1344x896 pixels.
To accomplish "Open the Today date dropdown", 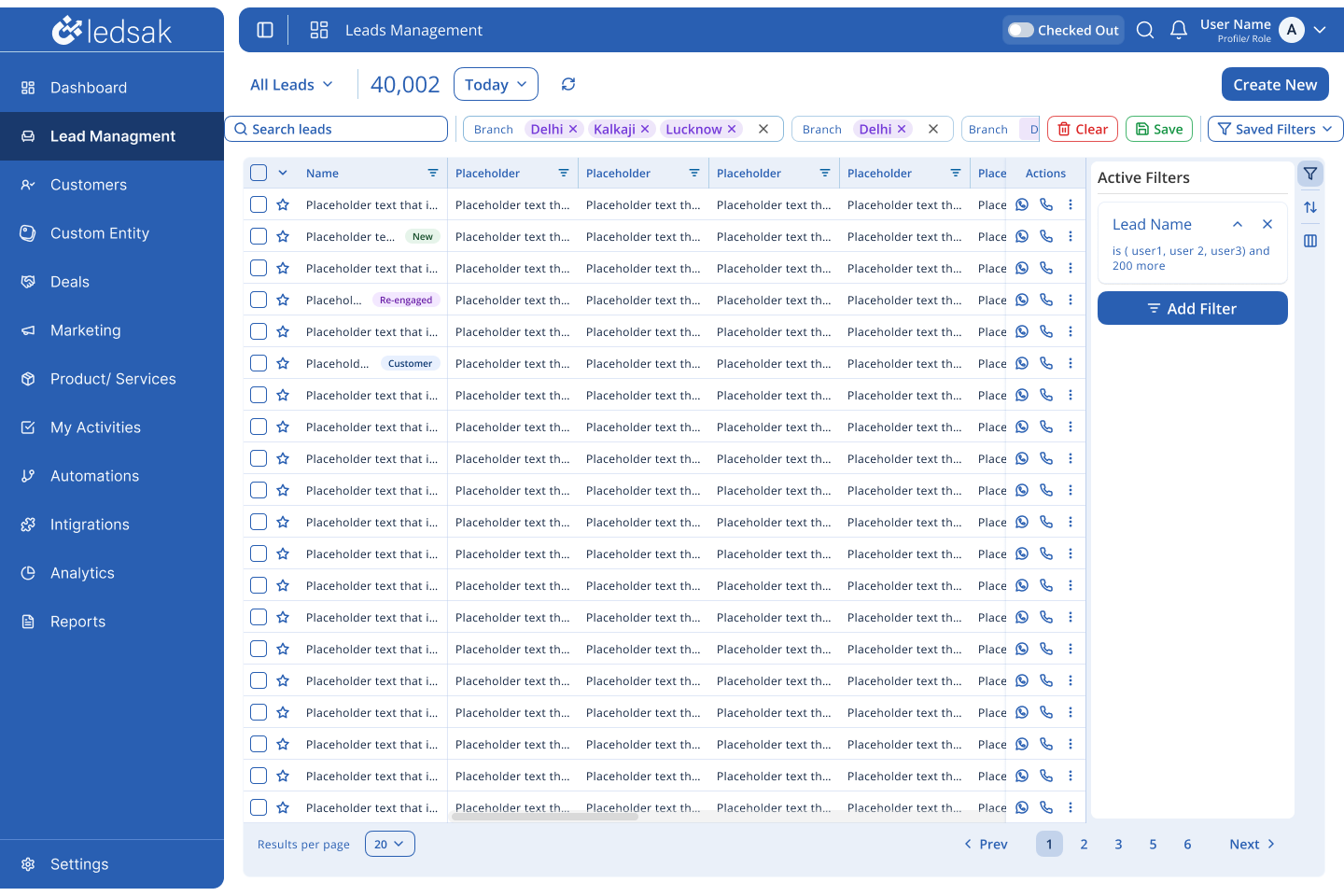I will pos(496,84).
